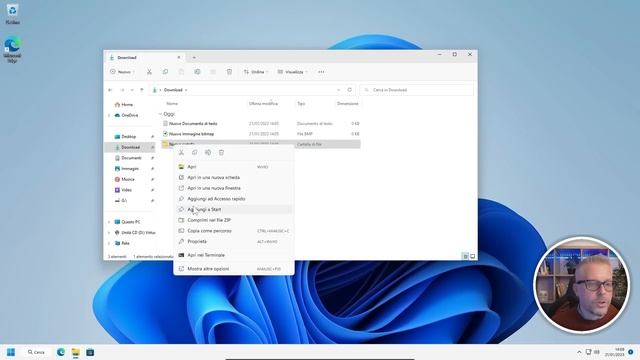Sort by the Dimensione column header
Screen dimensions: 640x360
click(x=348, y=104)
